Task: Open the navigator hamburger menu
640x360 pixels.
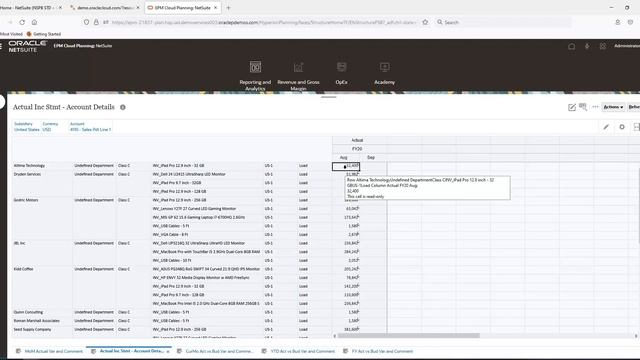Action: (1, 47)
